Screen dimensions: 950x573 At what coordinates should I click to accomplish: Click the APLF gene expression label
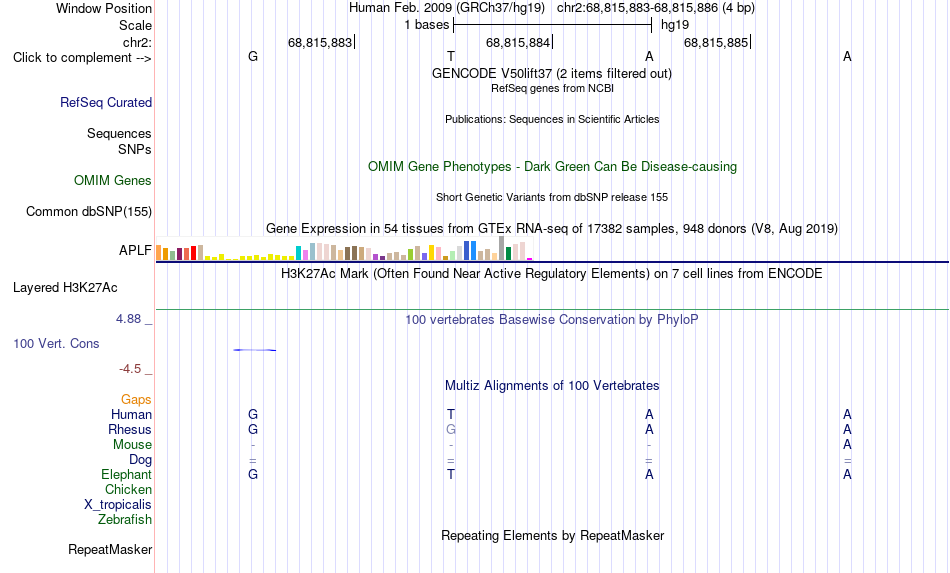pyautogui.click(x=135, y=250)
